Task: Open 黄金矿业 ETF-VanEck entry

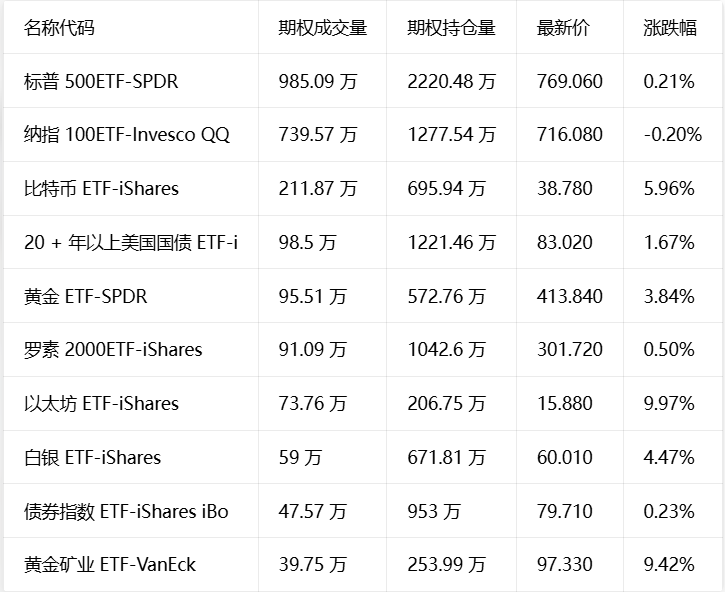Action: coord(110,565)
